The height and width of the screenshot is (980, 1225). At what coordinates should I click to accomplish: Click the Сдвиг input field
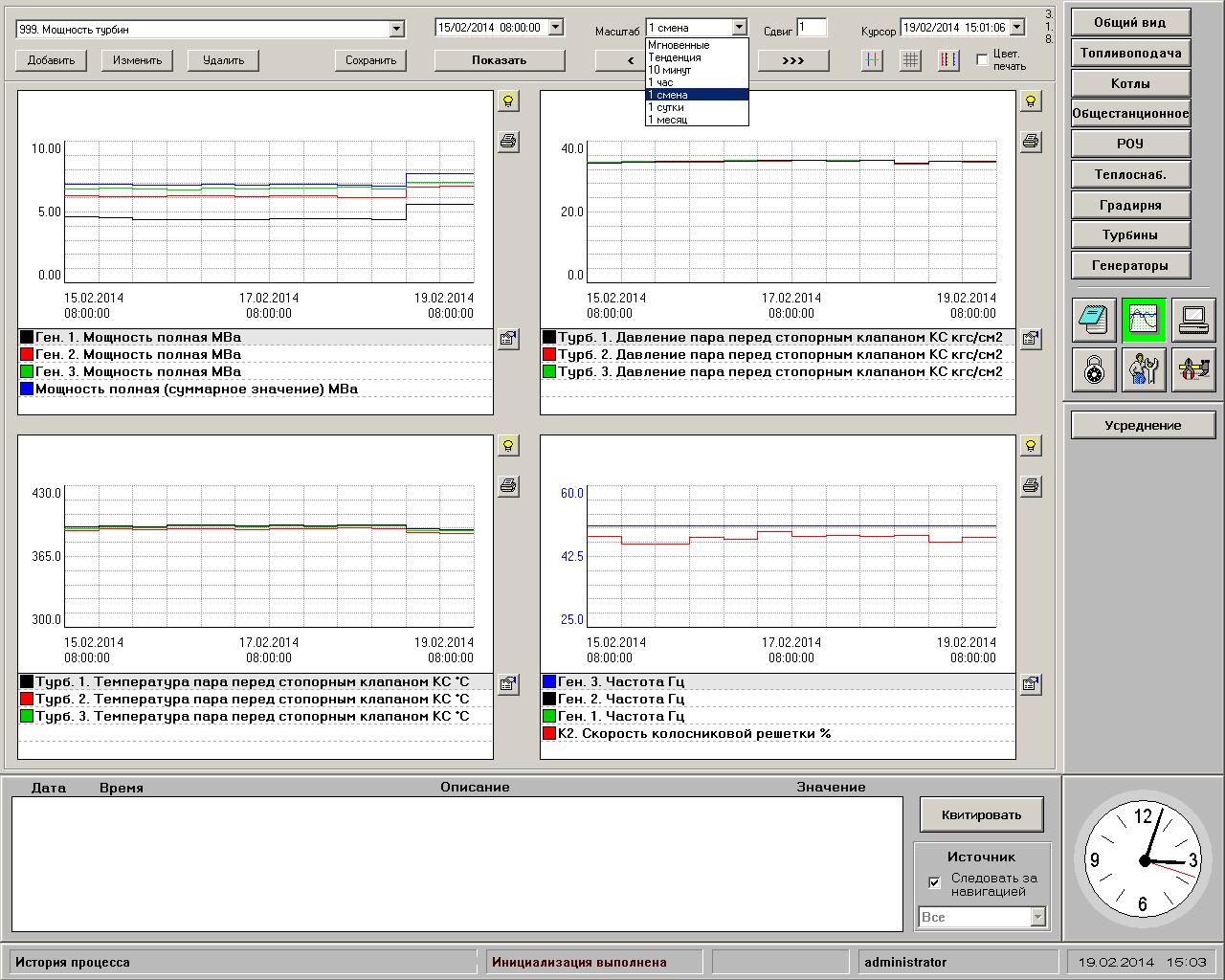coord(812,28)
